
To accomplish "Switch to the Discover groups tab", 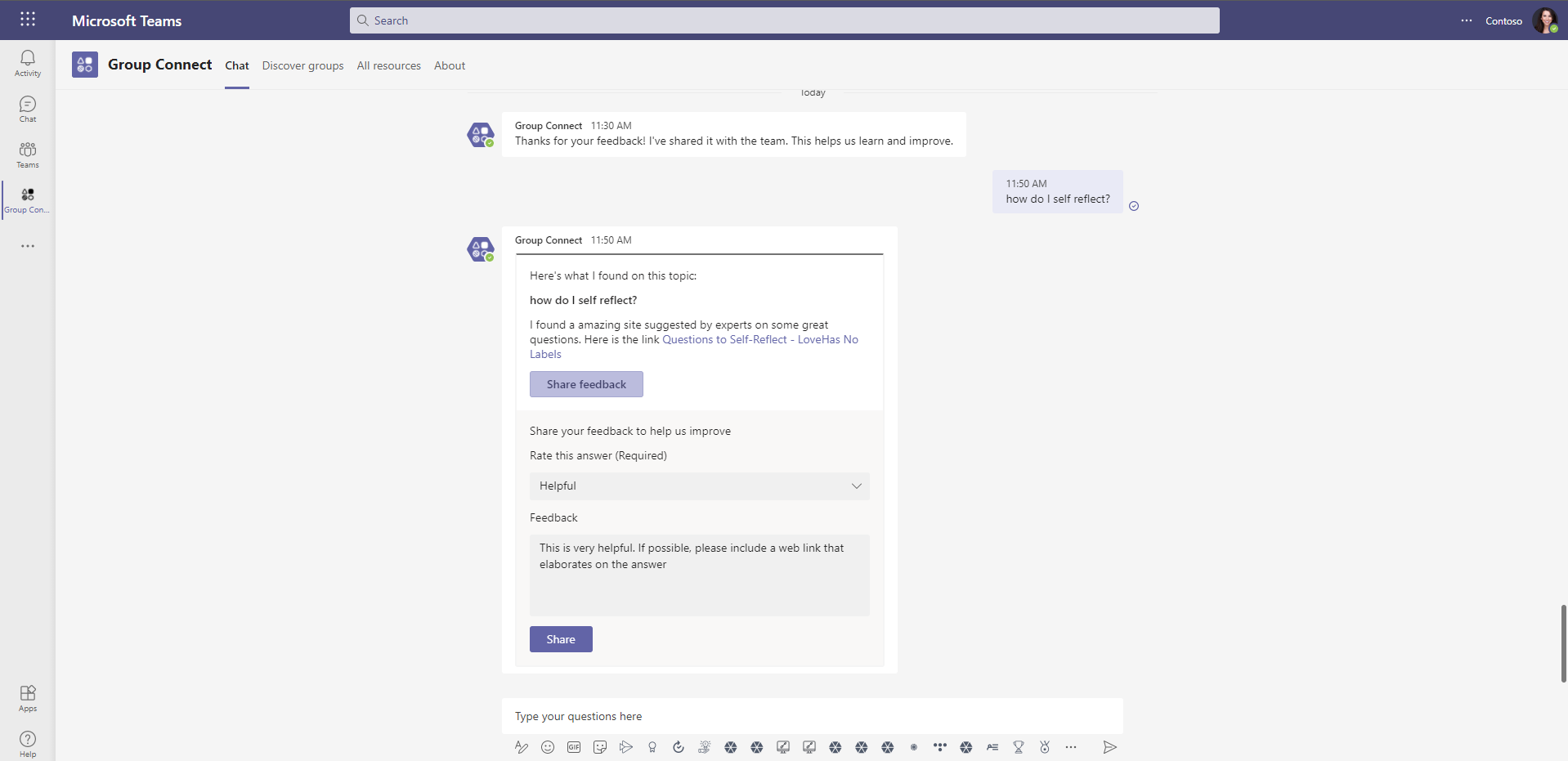I will pyautogui.click(x=302, y=65).
